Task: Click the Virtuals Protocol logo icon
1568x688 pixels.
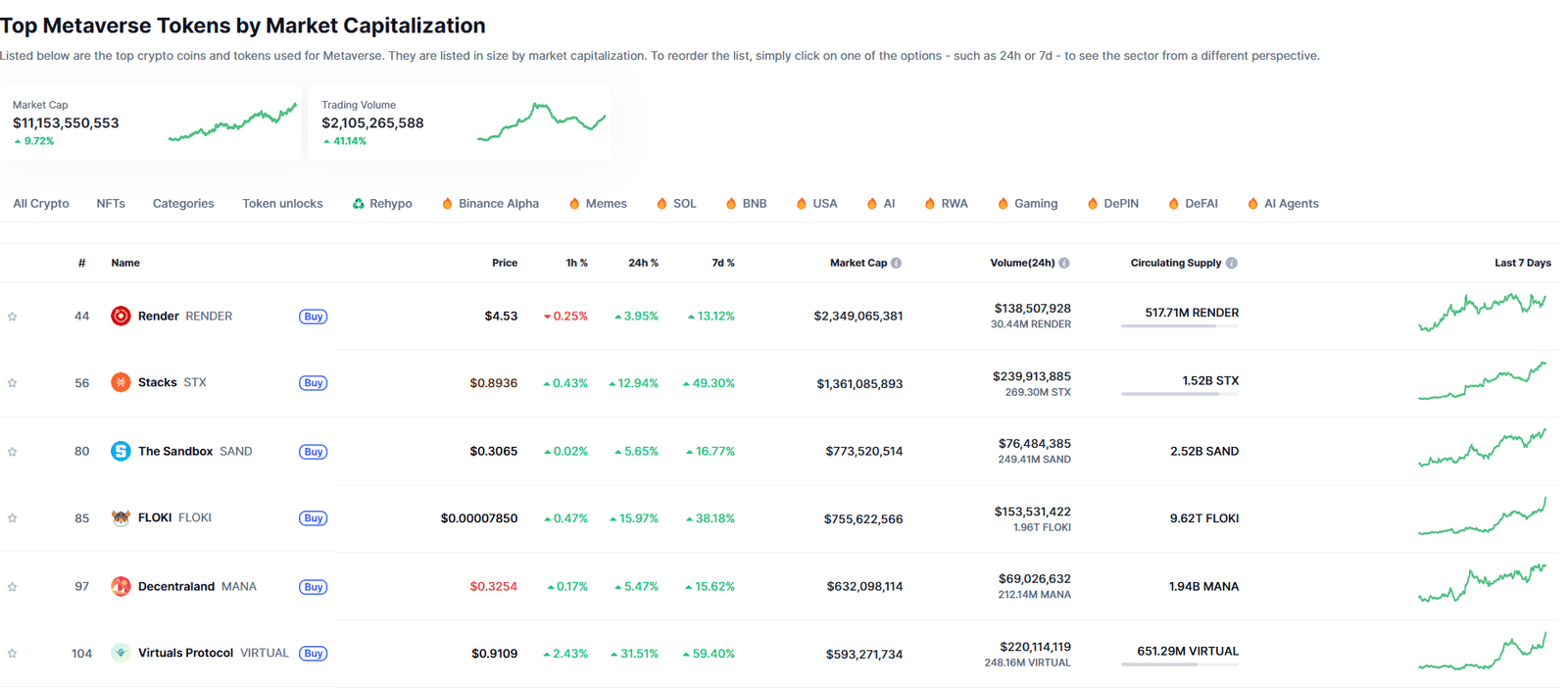Action: (121, 653)
